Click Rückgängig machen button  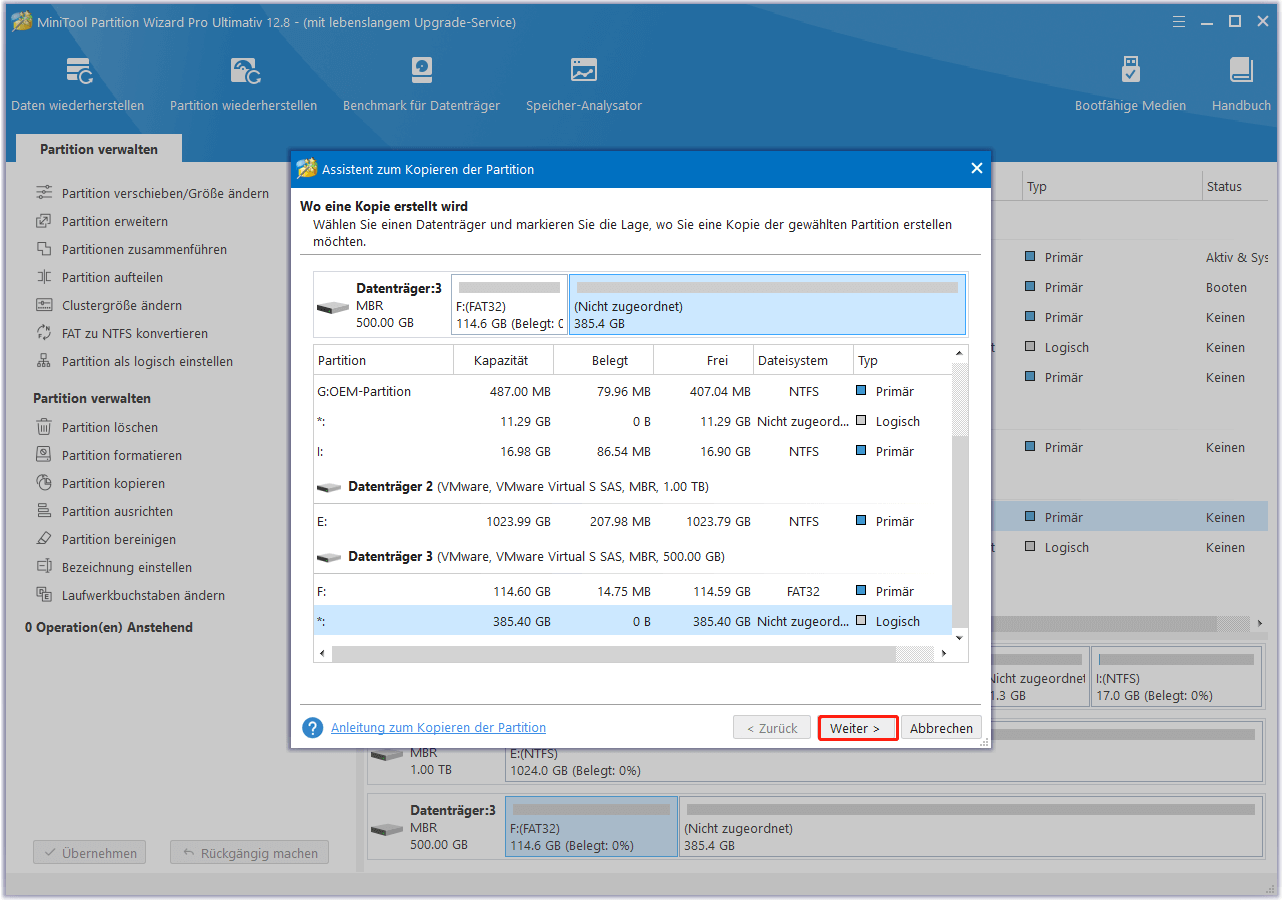[x=249, y=853]
